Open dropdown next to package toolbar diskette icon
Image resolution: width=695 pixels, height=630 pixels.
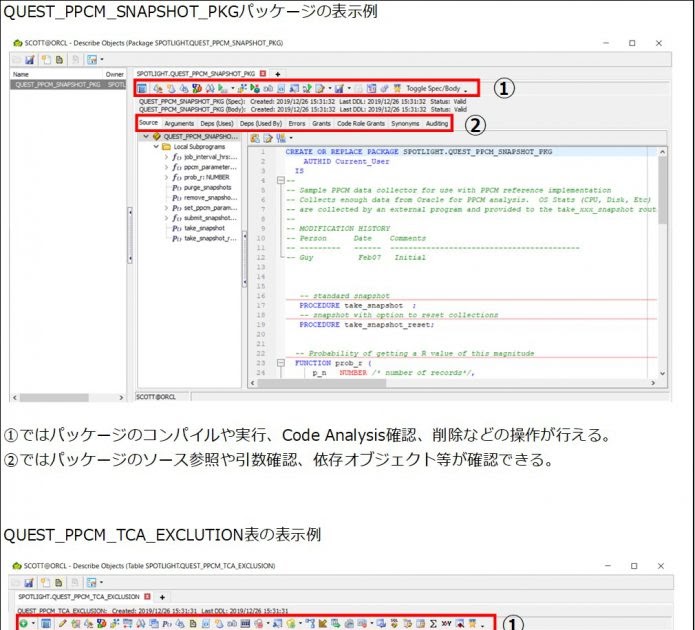[x=349, y=88]
